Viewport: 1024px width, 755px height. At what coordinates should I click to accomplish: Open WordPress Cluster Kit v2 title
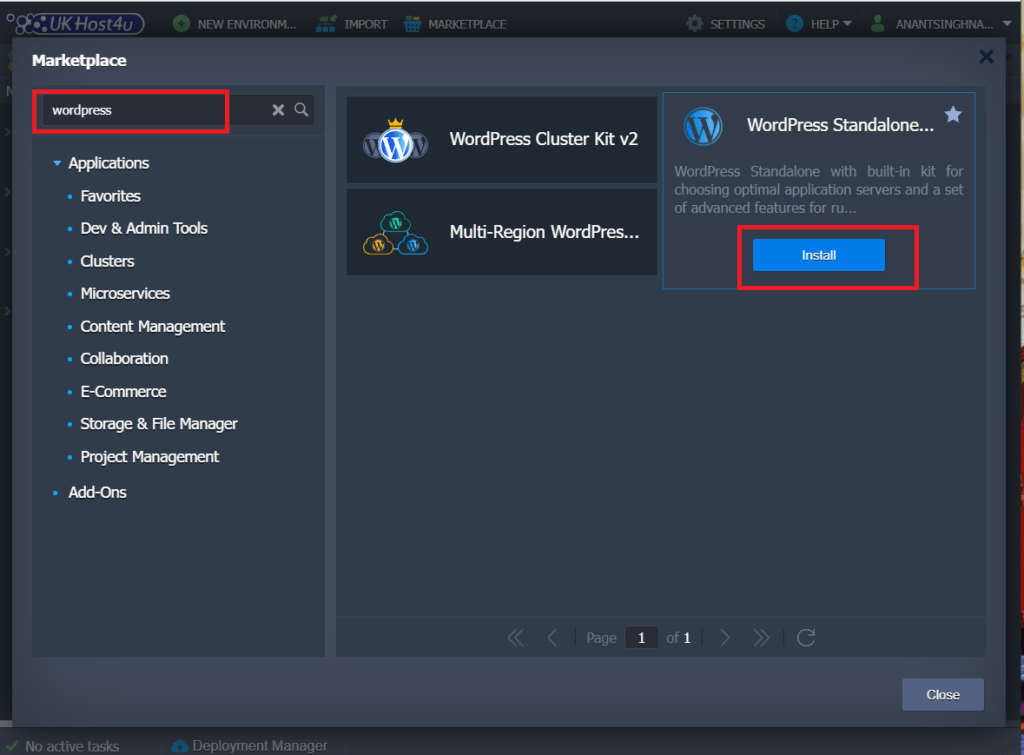[x=543, y=139]
